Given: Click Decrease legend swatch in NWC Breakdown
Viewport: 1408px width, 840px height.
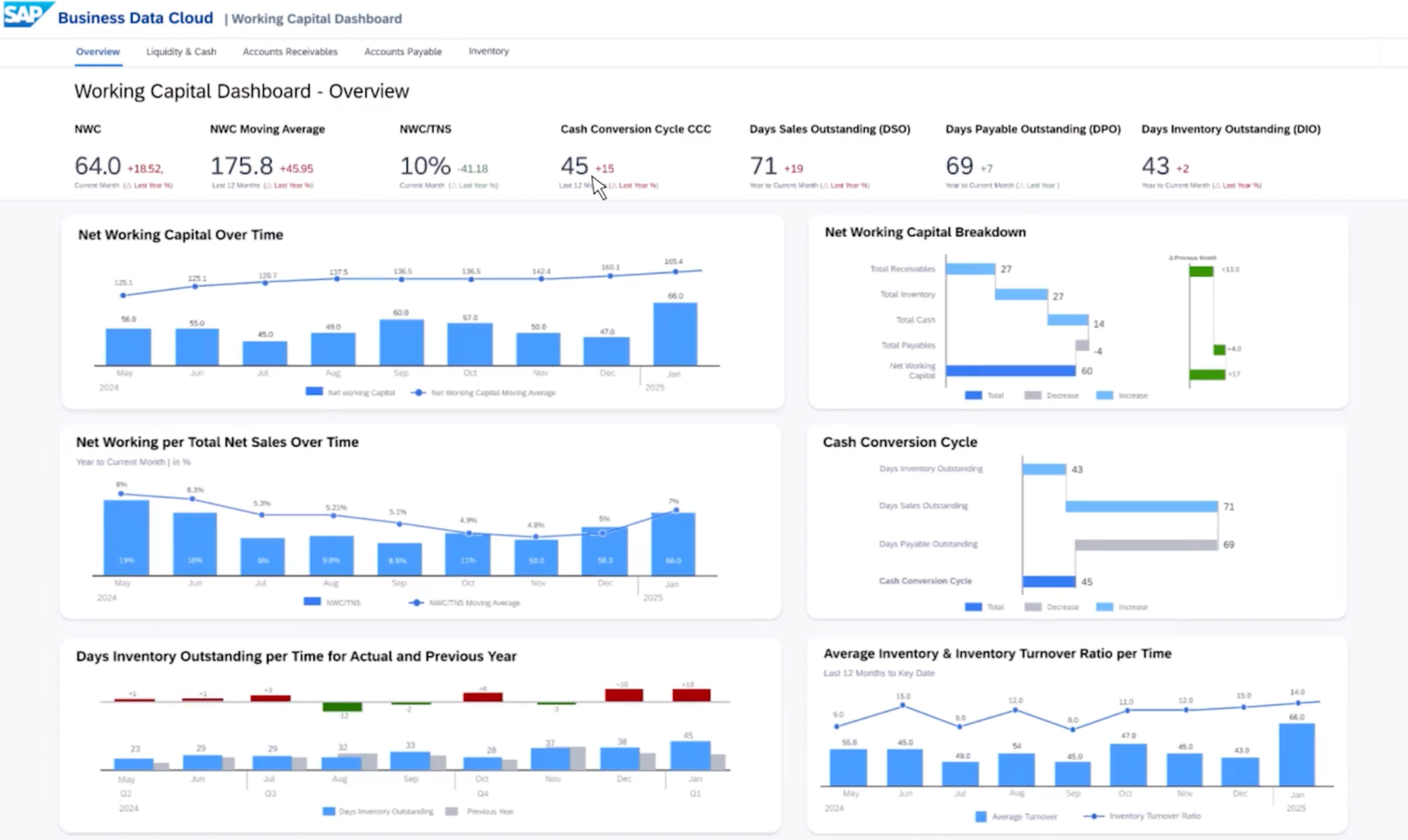Looking at the screenshot, I should pyautogui.click(x=1033, y=396).
